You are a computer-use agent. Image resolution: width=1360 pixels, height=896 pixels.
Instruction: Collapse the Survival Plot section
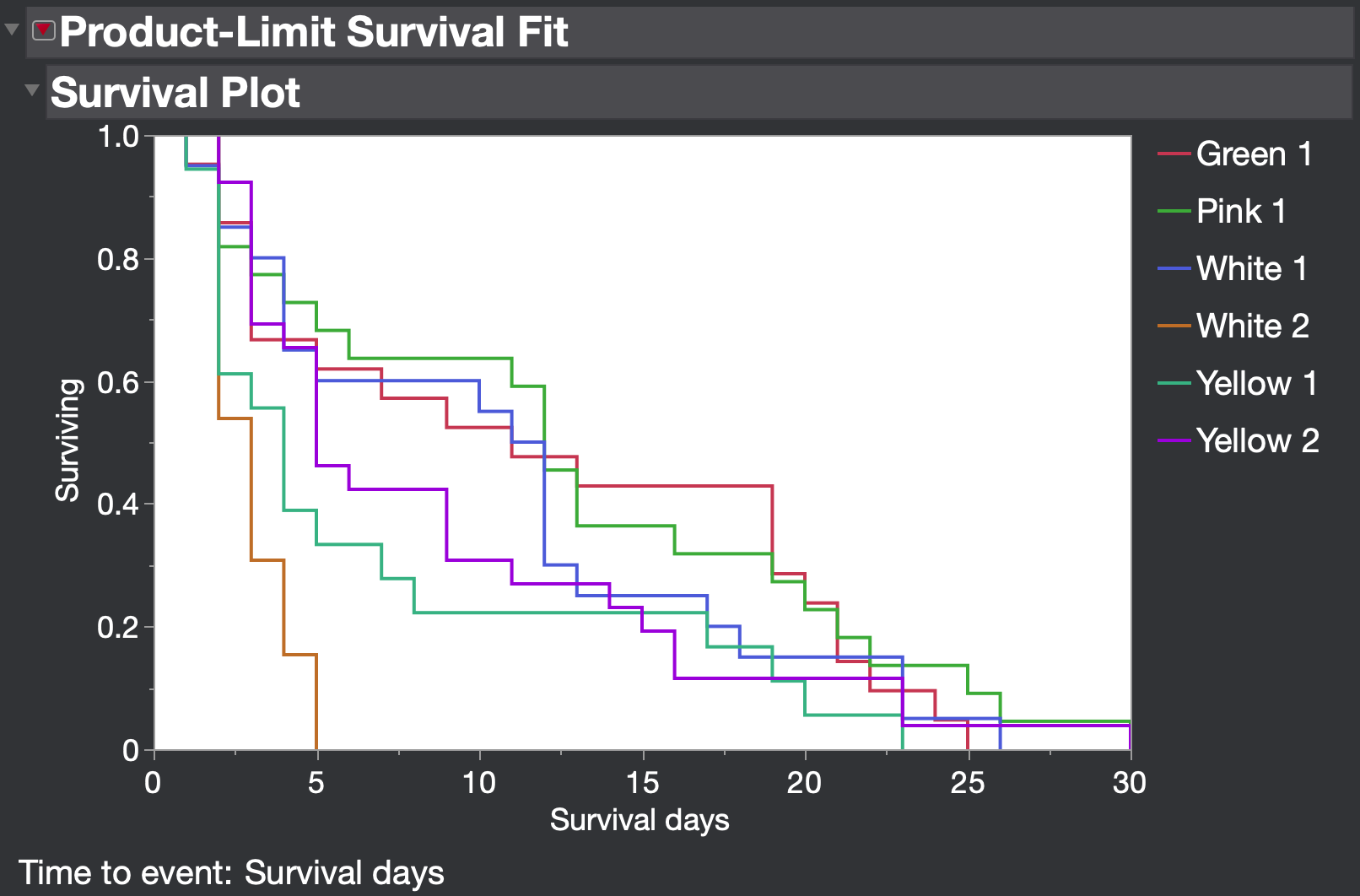point(32,89)
